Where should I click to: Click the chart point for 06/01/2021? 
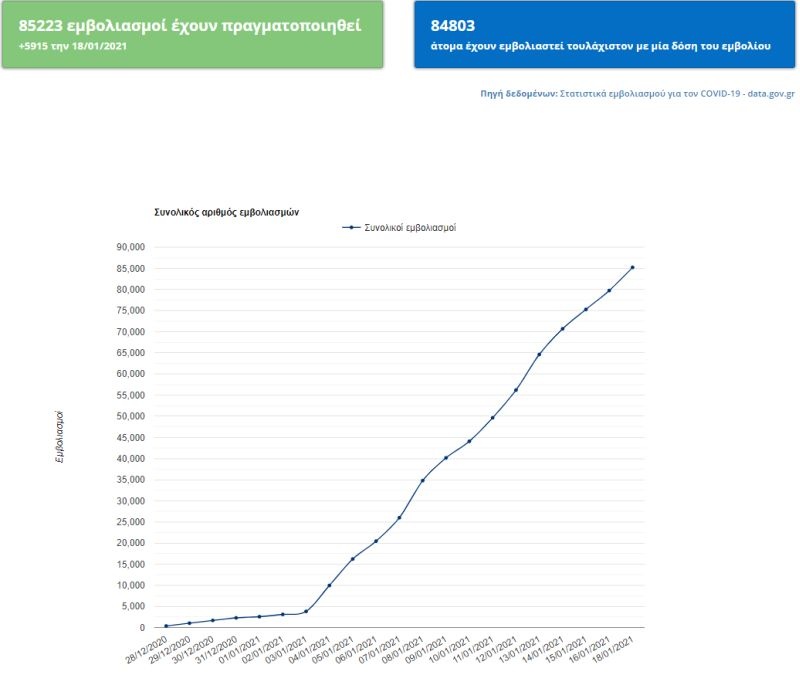click(376, 541)
